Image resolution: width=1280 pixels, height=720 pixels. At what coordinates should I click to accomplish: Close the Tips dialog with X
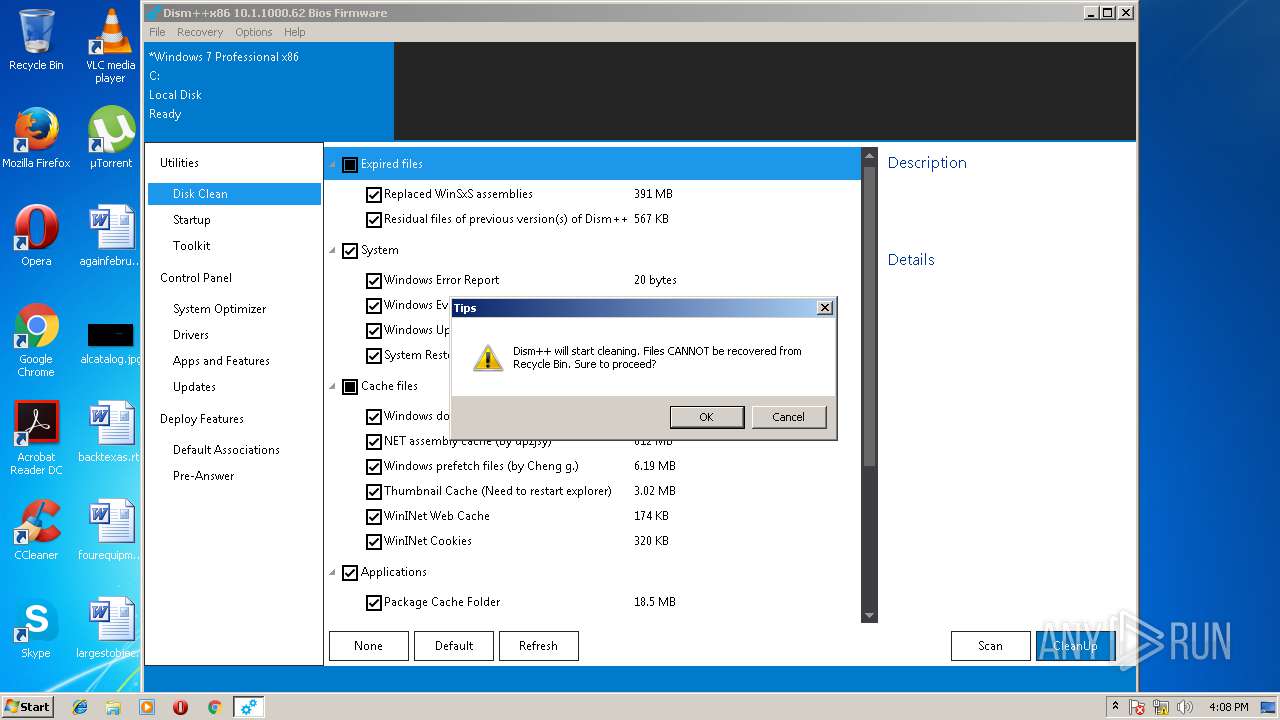(825, 308)
